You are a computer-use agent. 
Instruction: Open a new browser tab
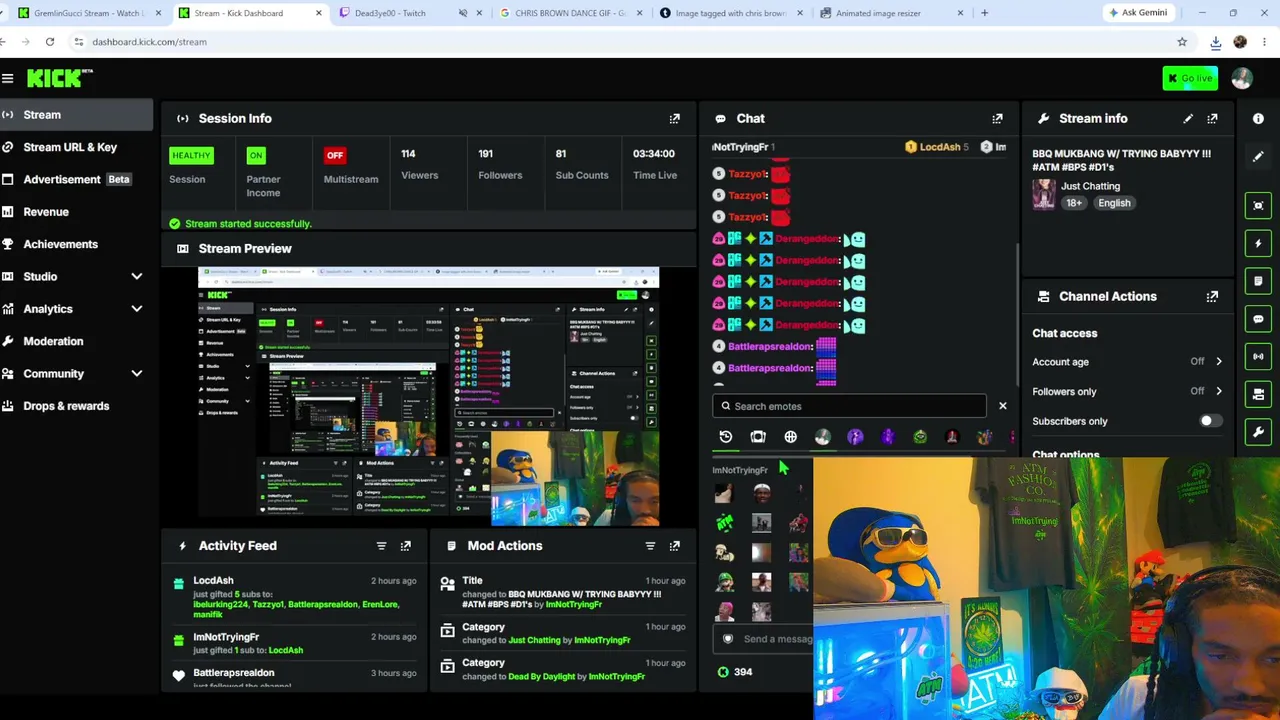coord(984,13)
